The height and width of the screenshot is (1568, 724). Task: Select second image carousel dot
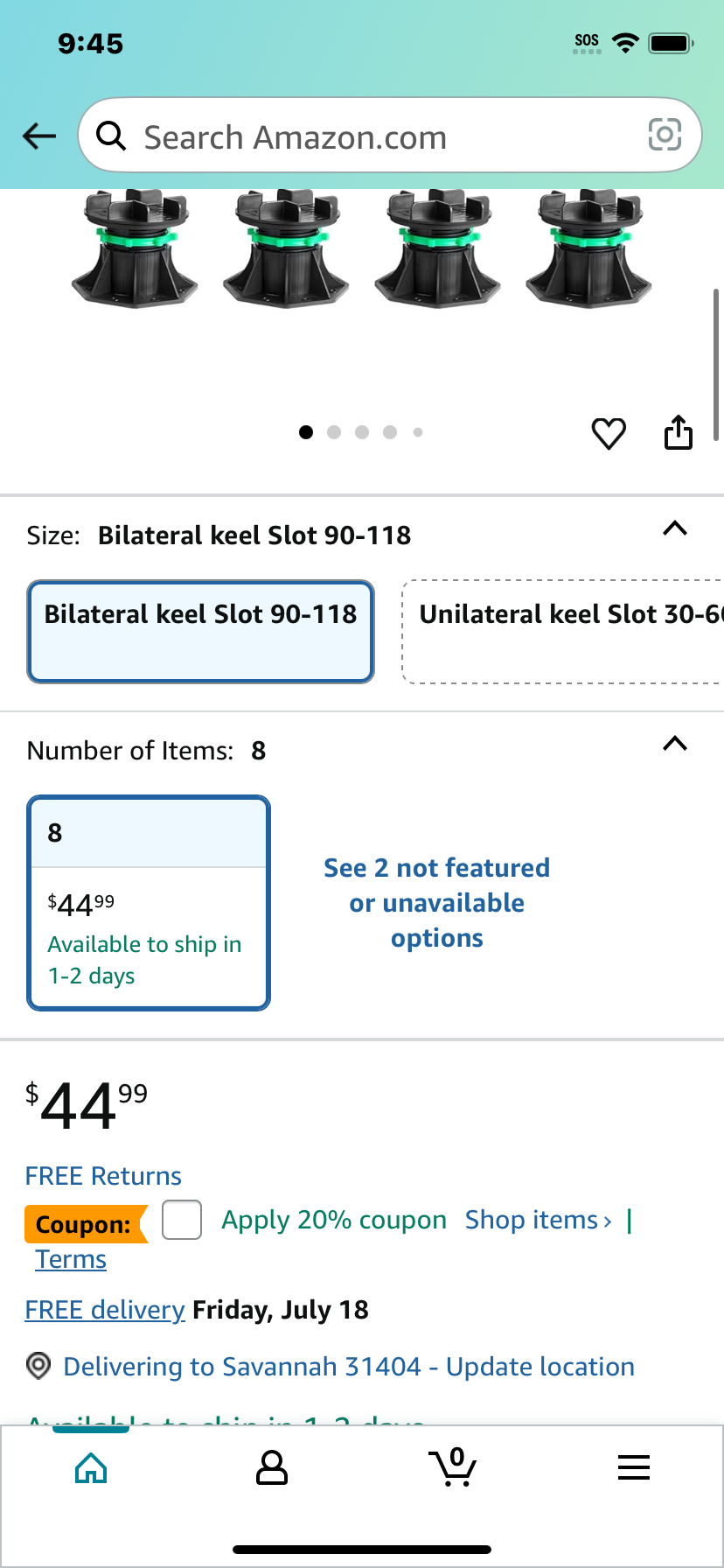click(334, 432)
